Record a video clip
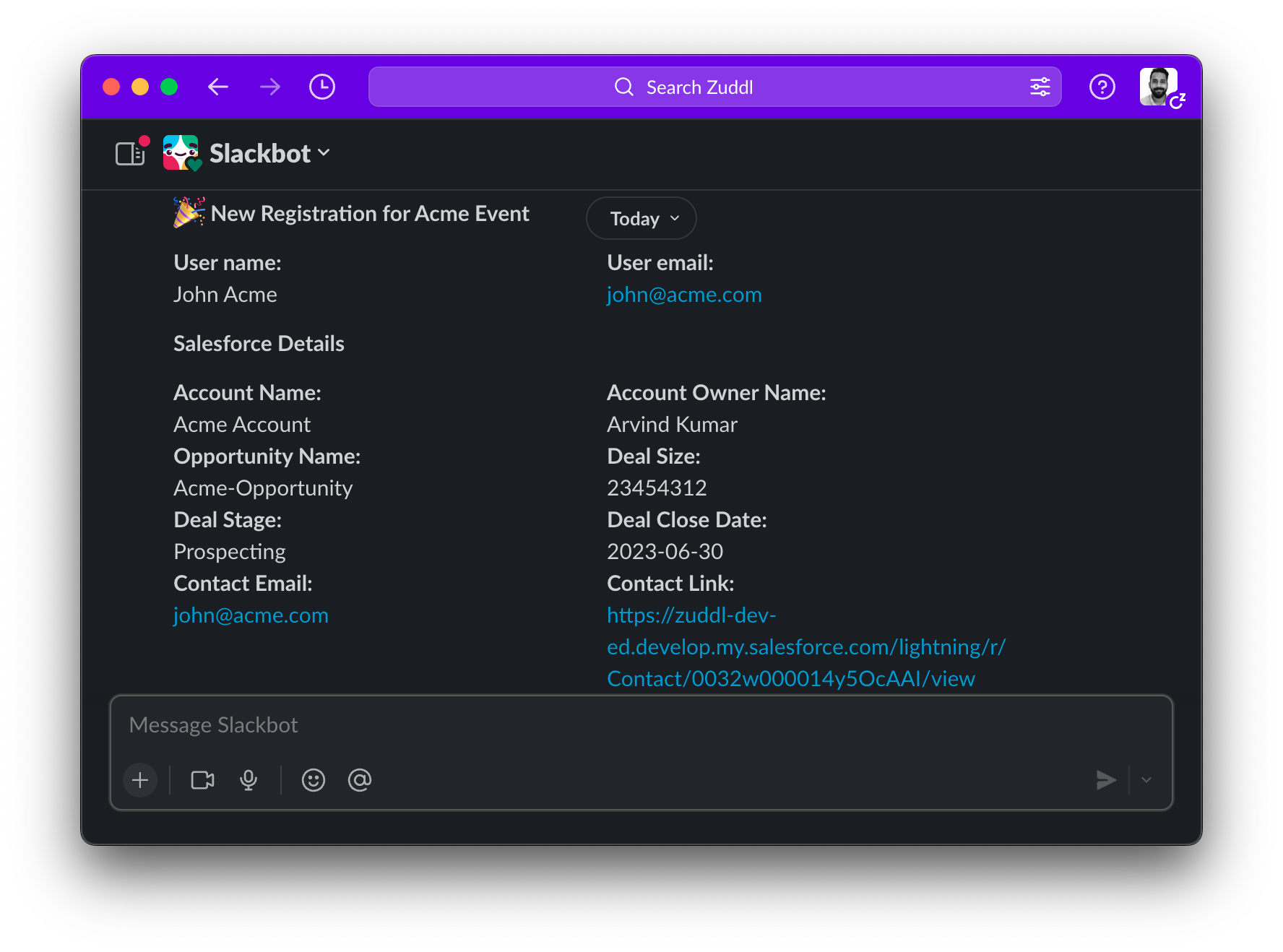 click(202, 780)
